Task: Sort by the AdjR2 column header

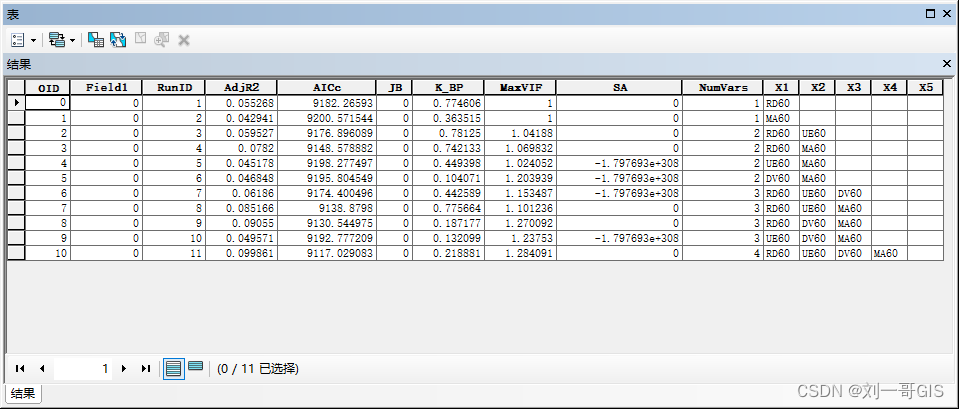Action: click(x=241, y=87)
